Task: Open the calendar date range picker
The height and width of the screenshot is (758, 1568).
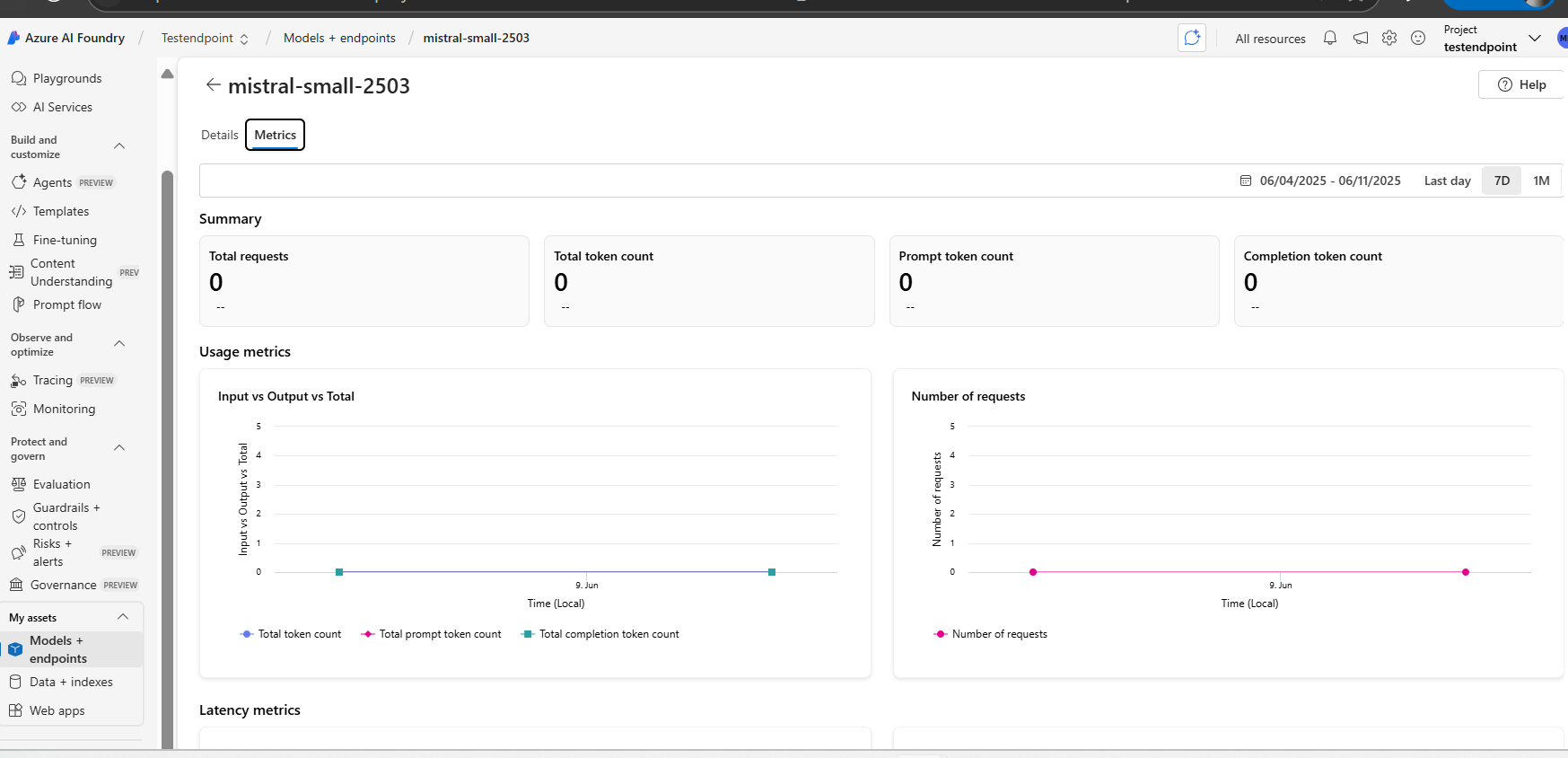Action: coord(1246,181)
